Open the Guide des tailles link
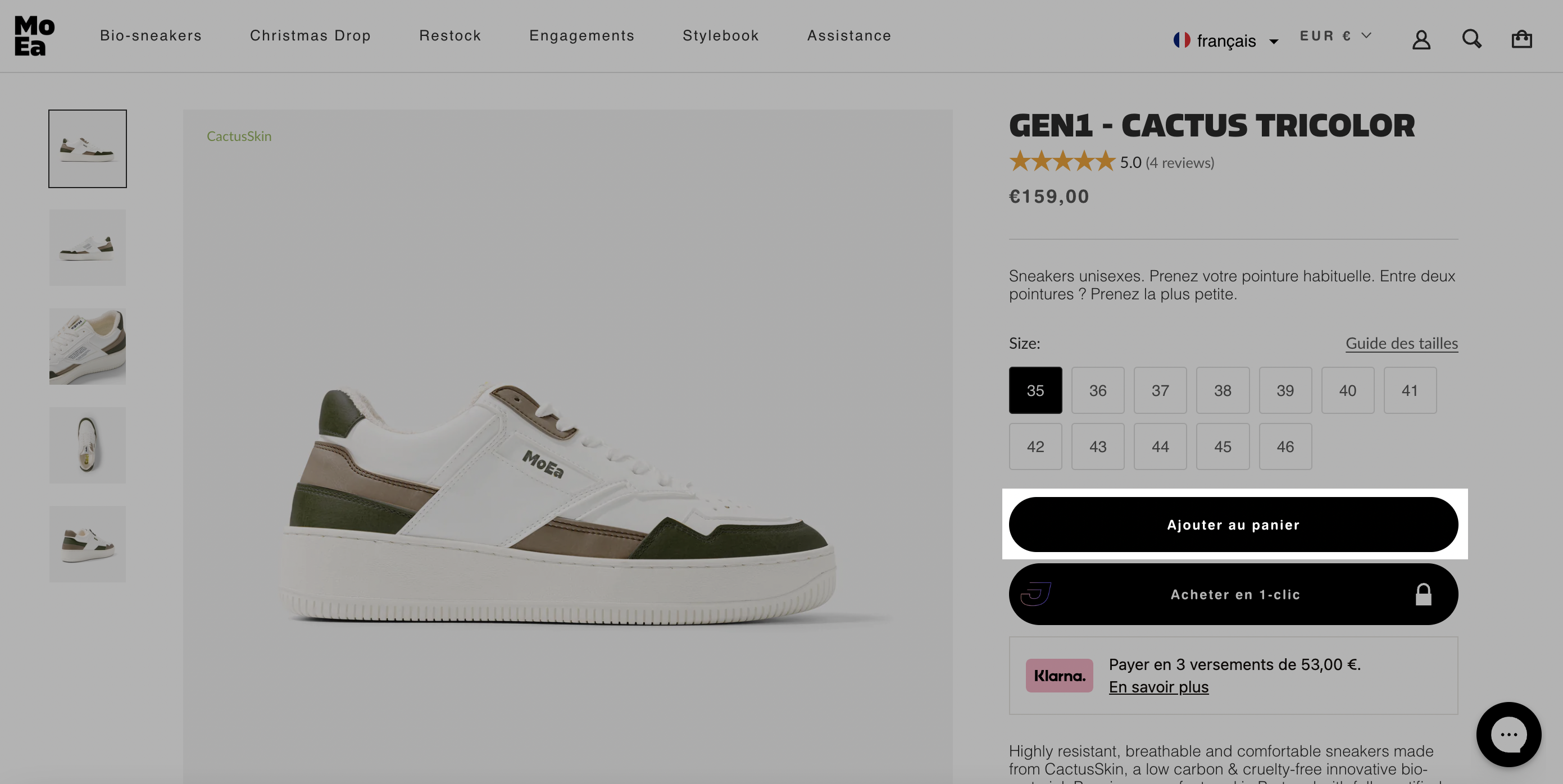Viewport: 1563px width, 784px height. coord(1401,343)
